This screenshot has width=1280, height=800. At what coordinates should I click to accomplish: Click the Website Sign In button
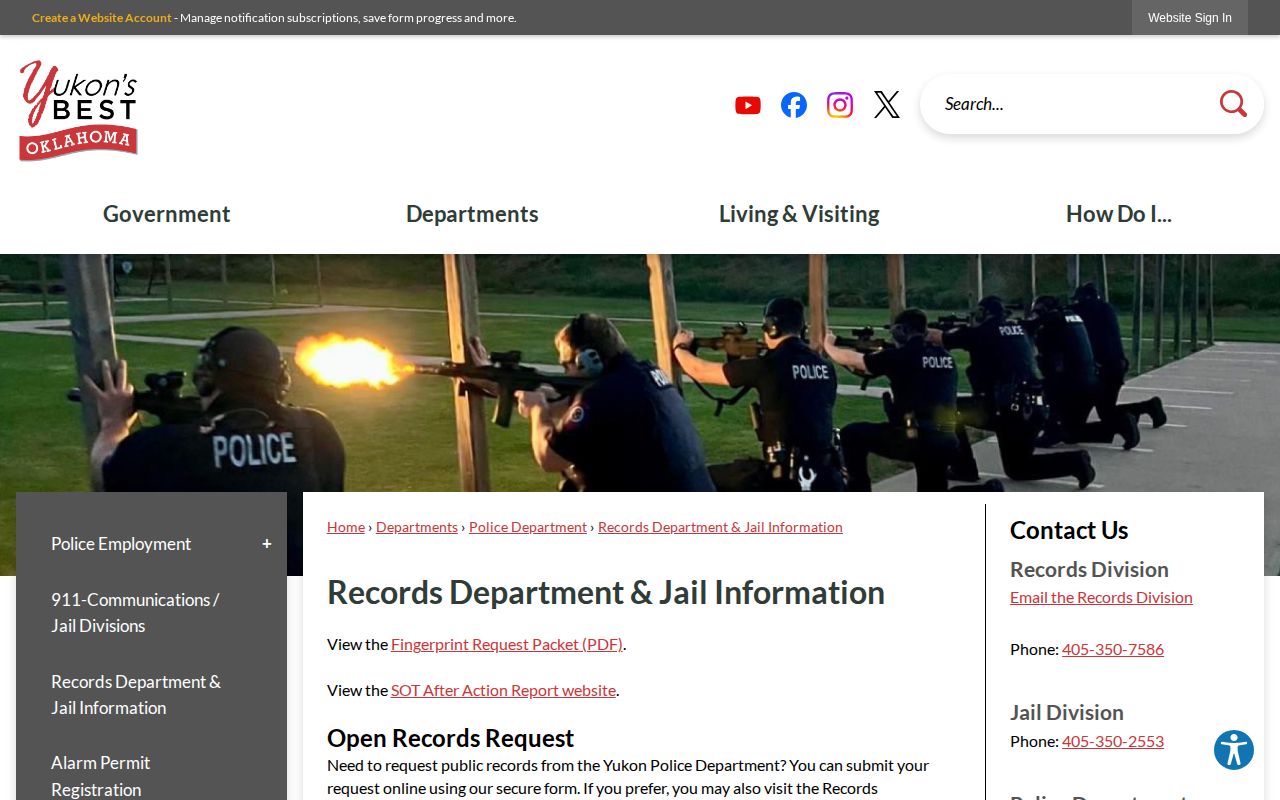click(x=1190, y=18)
